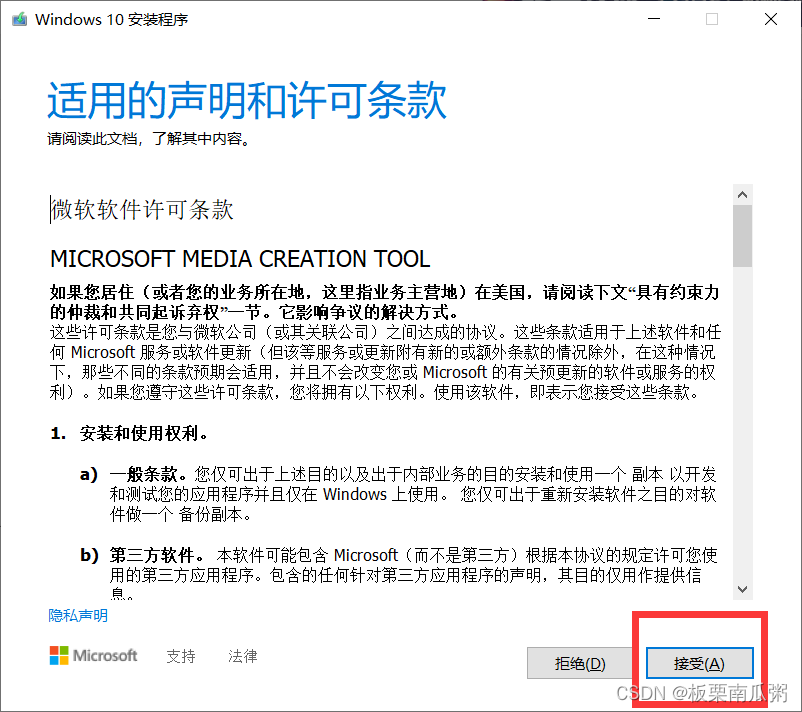Open the 隐私声明 privacy statement link
The height and width of the screenshot is (712, 802).
78,615
